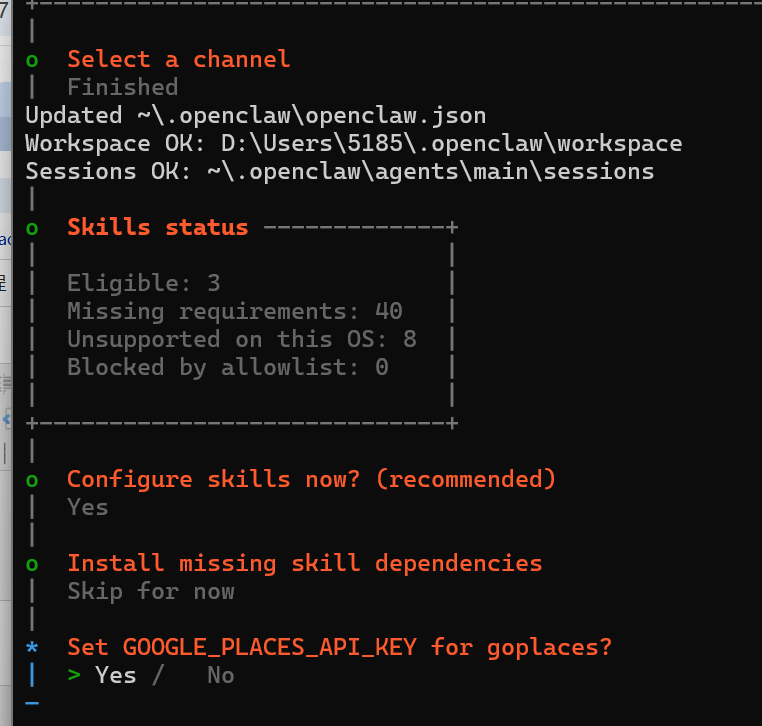Viewport: 762px width, 726px height.
Task: Click the Finished status under Select a channel
Action: pyautogui.click(x=122, y=87)
